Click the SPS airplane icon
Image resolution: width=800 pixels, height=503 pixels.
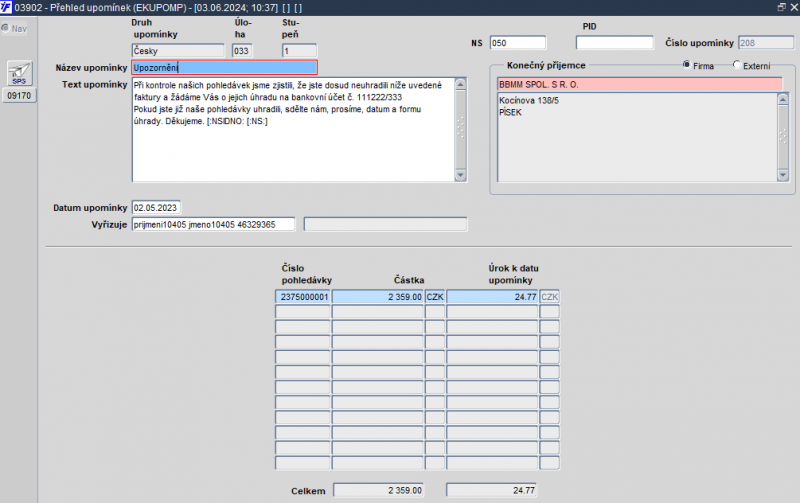[19, 73]
